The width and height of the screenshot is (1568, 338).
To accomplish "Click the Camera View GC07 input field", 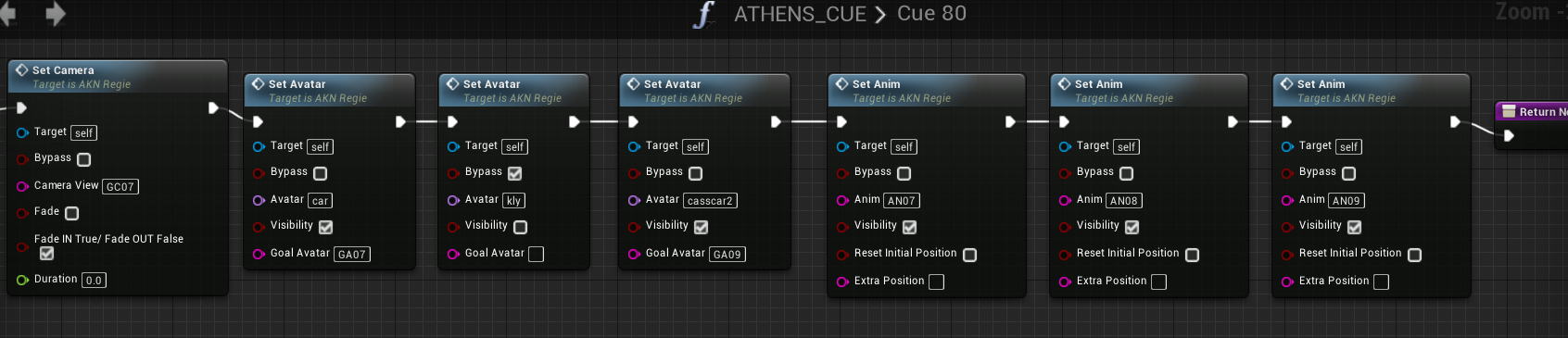I will [x=120, y=186].
